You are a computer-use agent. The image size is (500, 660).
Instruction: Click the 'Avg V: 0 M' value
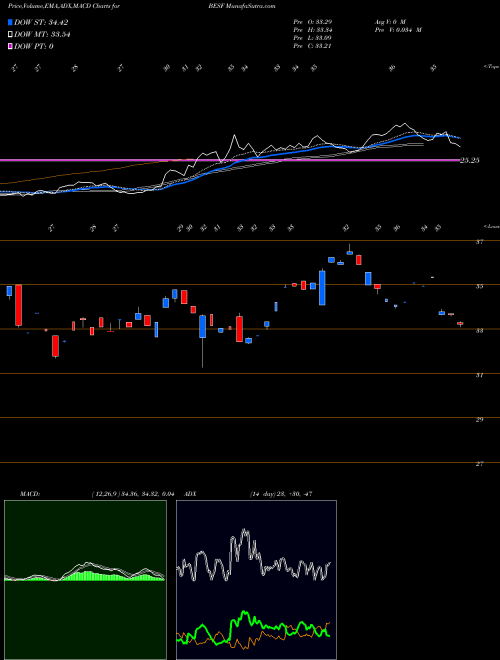coord(389,22)
